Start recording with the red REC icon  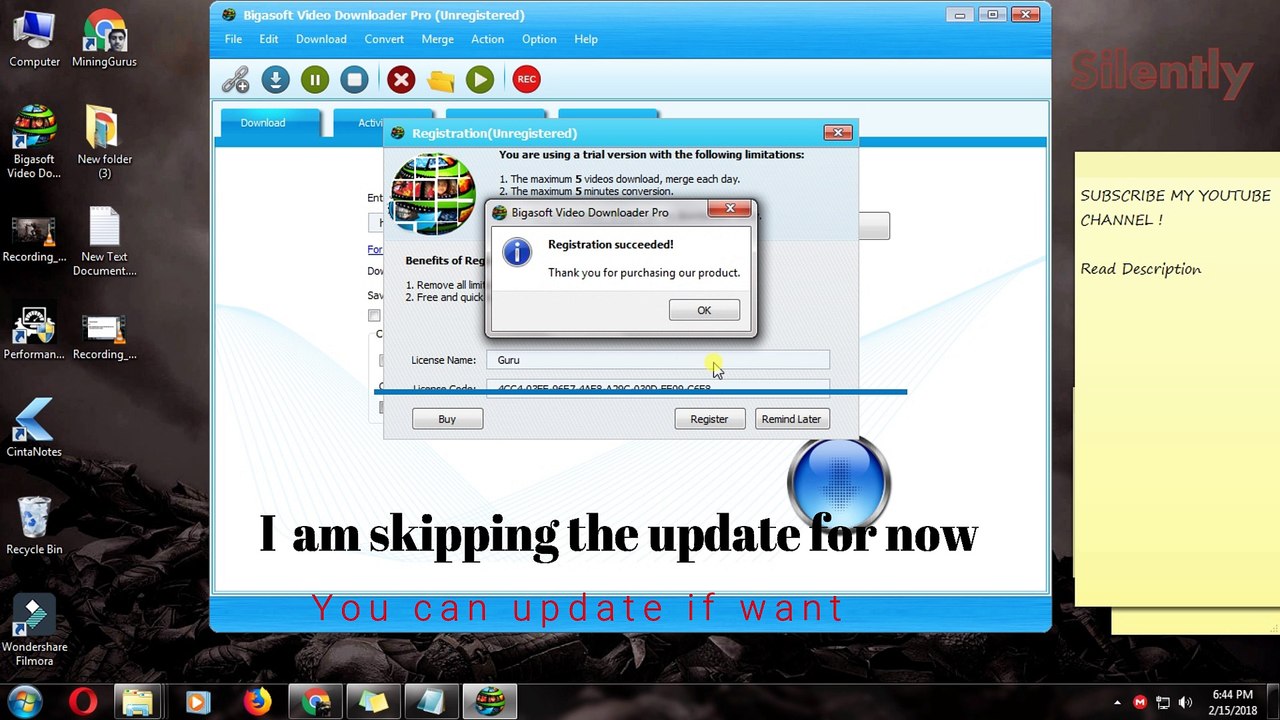pyautogui.click(x=526, y=79)
